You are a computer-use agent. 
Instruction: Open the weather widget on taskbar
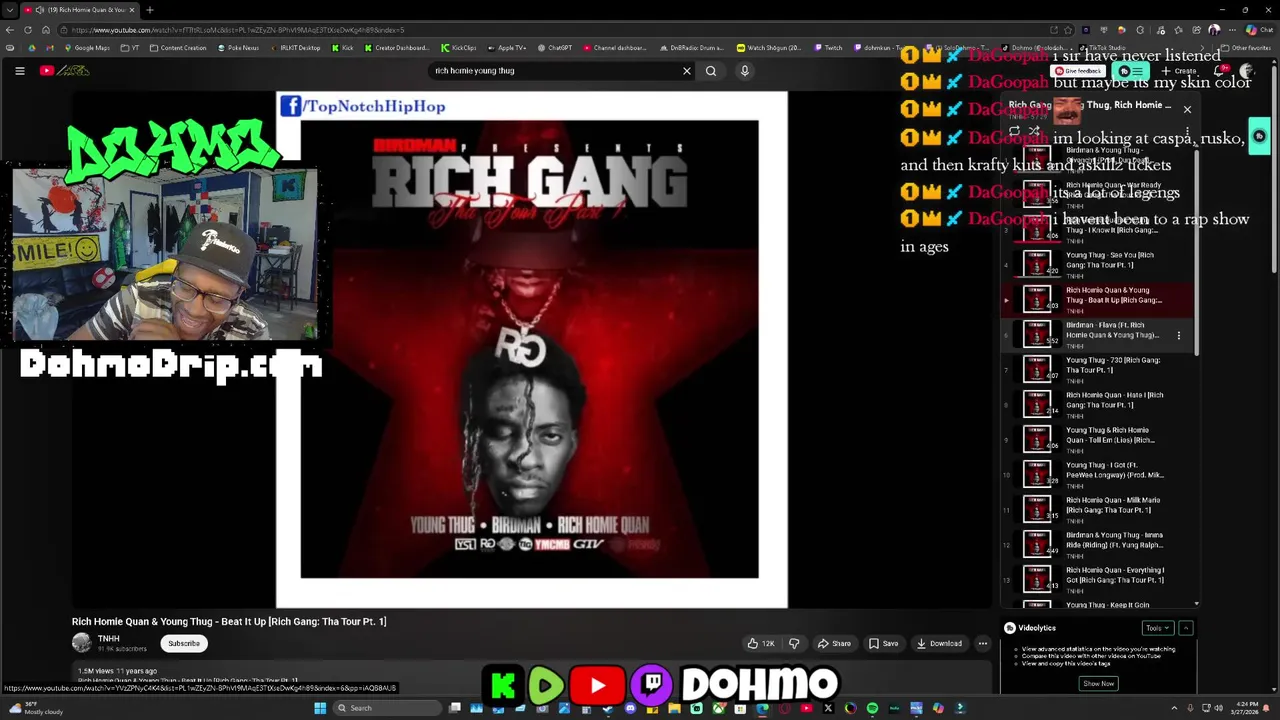(x=35, y=708)
